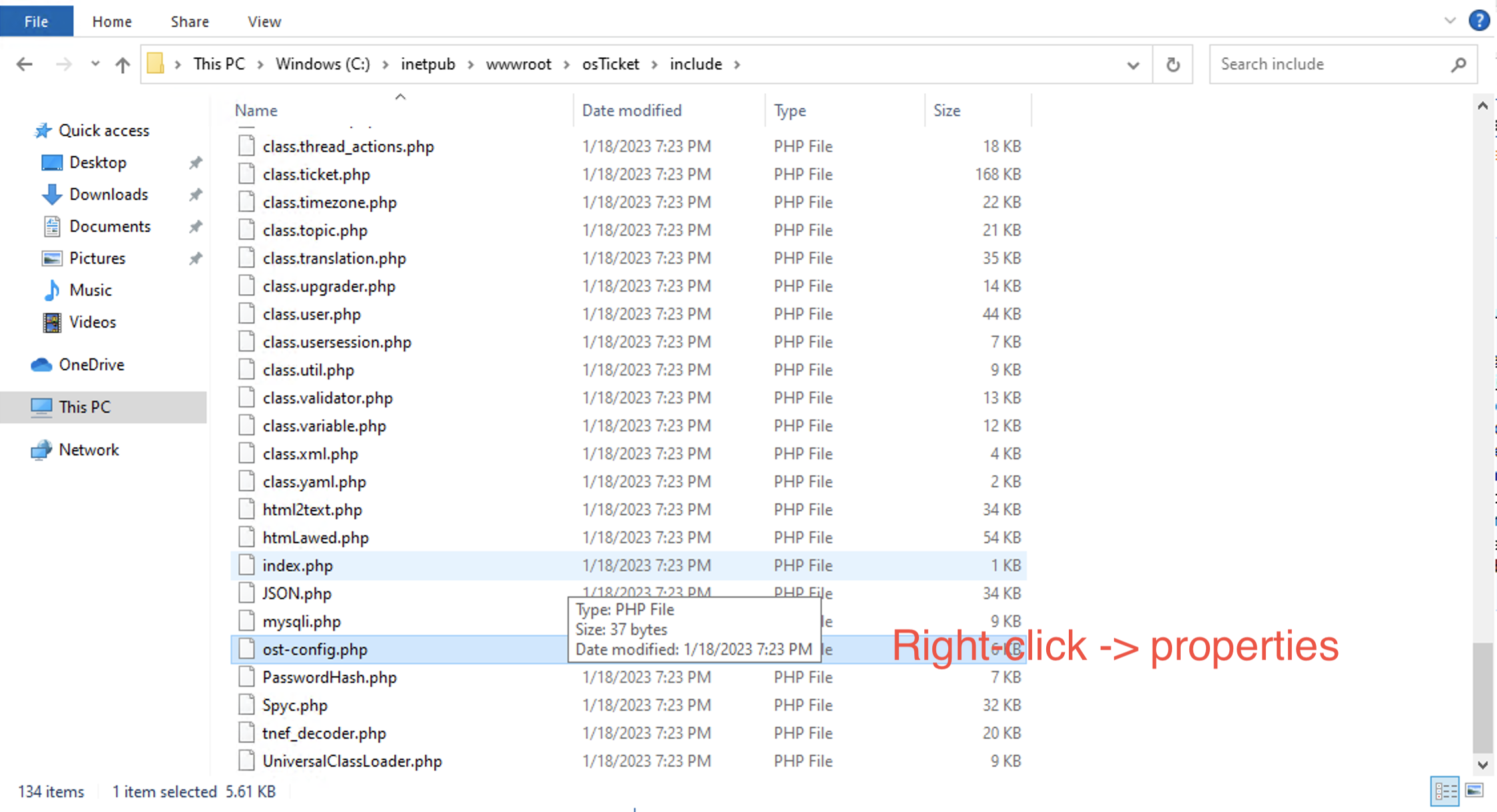Unpin Downloads from Quick access

click(x=195, y=194)
